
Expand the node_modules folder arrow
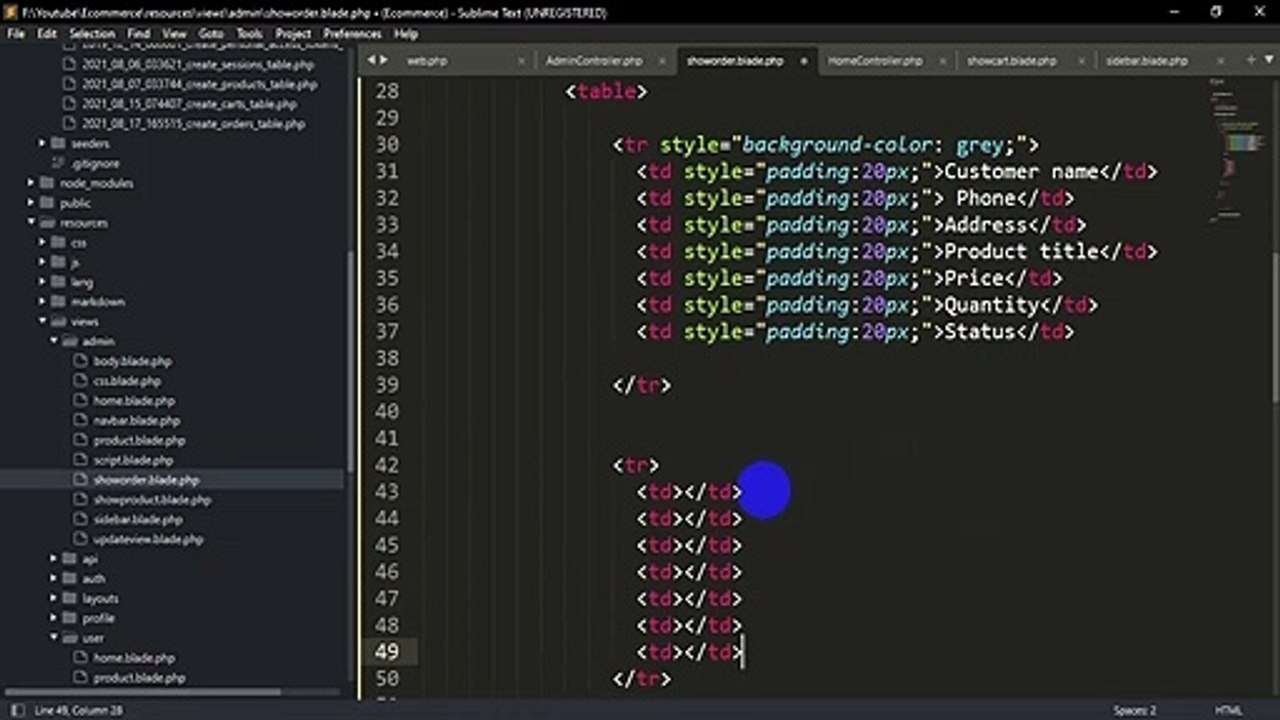[30, 183]
